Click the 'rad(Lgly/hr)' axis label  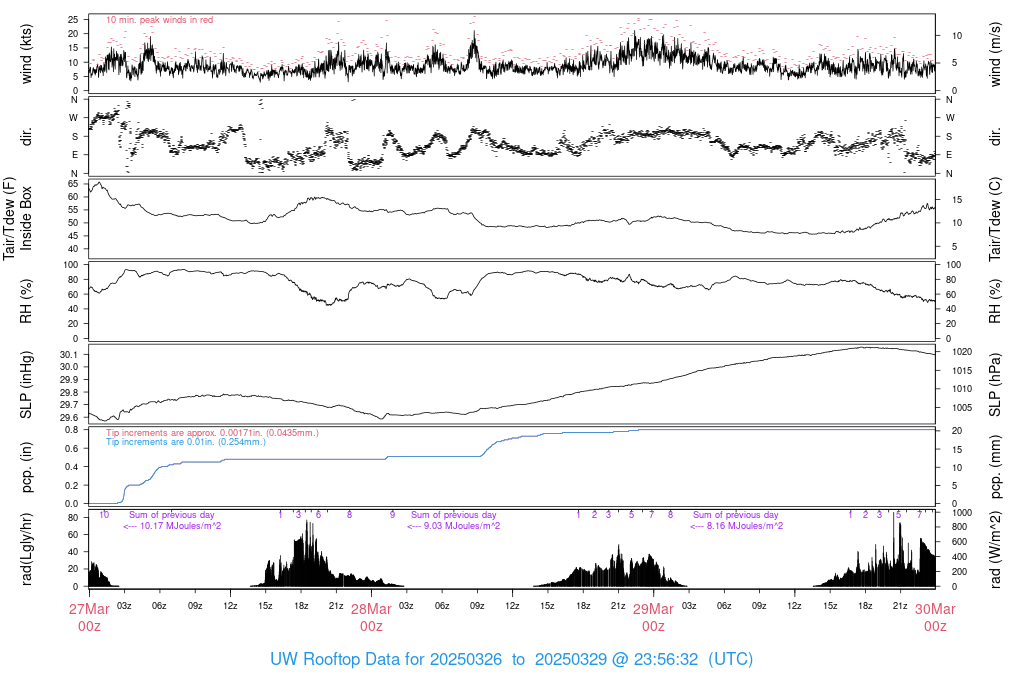coord(26,549)
